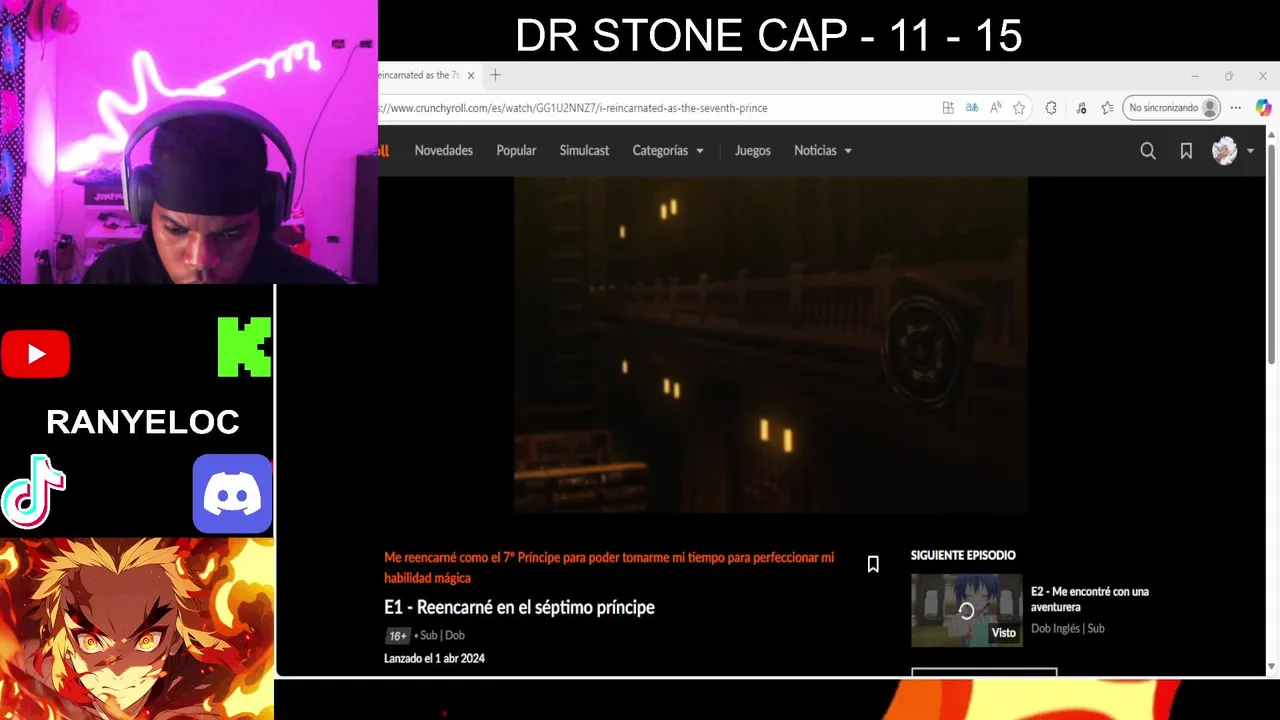Click the scrollbar down arrow
This screenshot has height=720, width=1280.
click(x=1272, y=667)
